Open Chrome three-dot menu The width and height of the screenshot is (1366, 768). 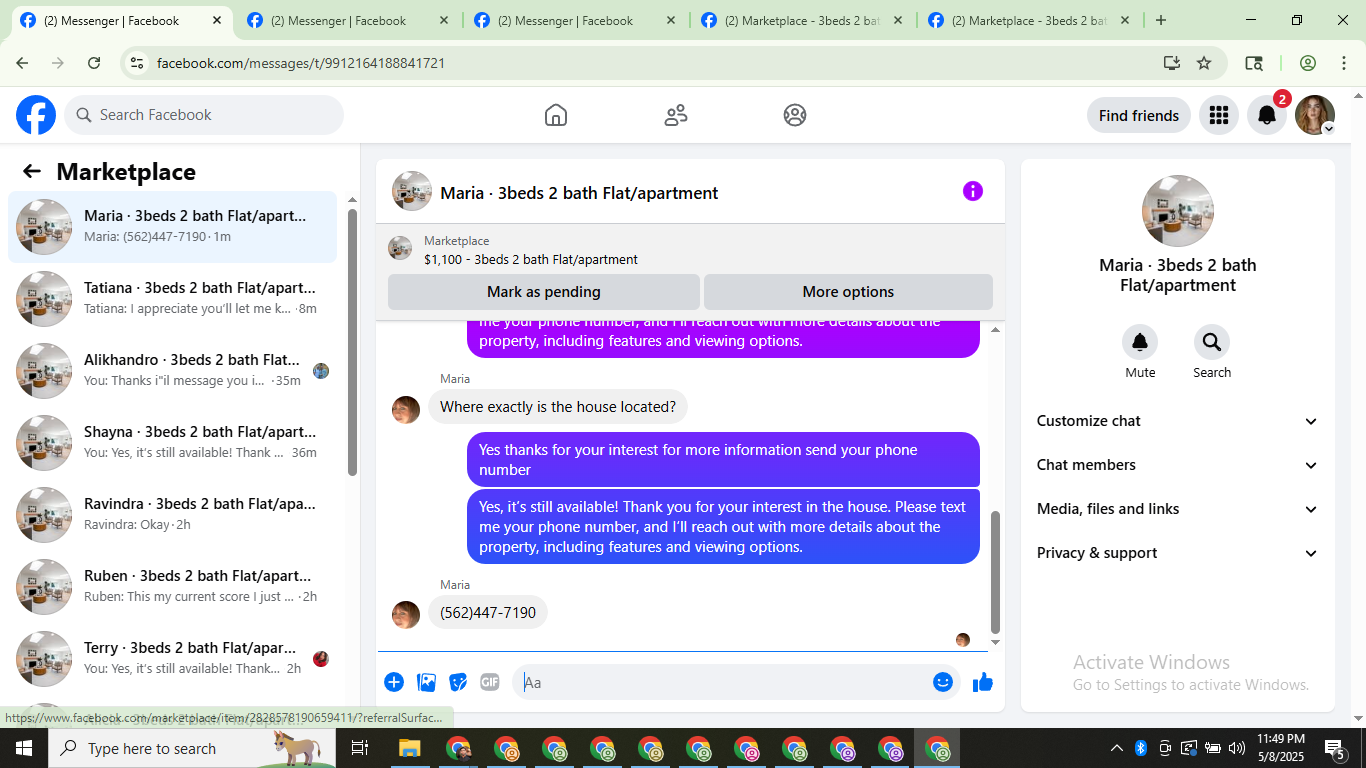point(1343,63)
